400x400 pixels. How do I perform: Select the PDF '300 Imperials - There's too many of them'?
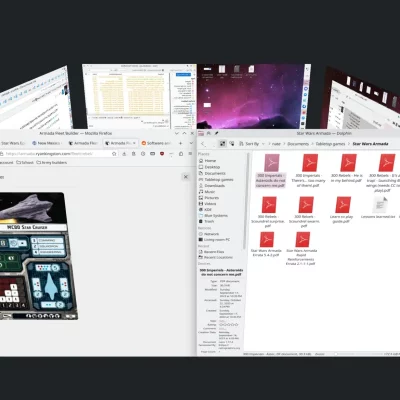[x=309, y=171]
